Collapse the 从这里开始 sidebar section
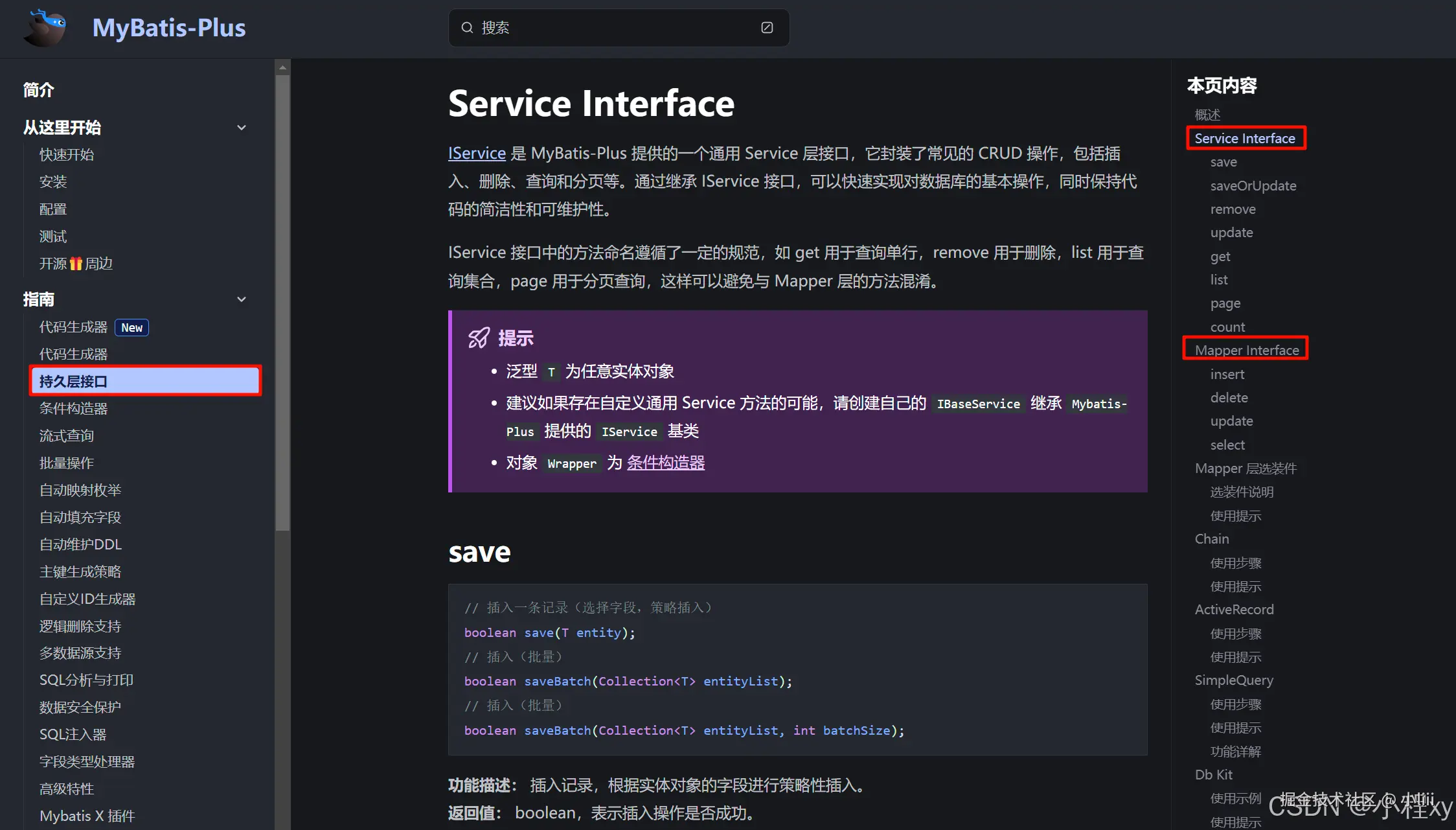 241,128
